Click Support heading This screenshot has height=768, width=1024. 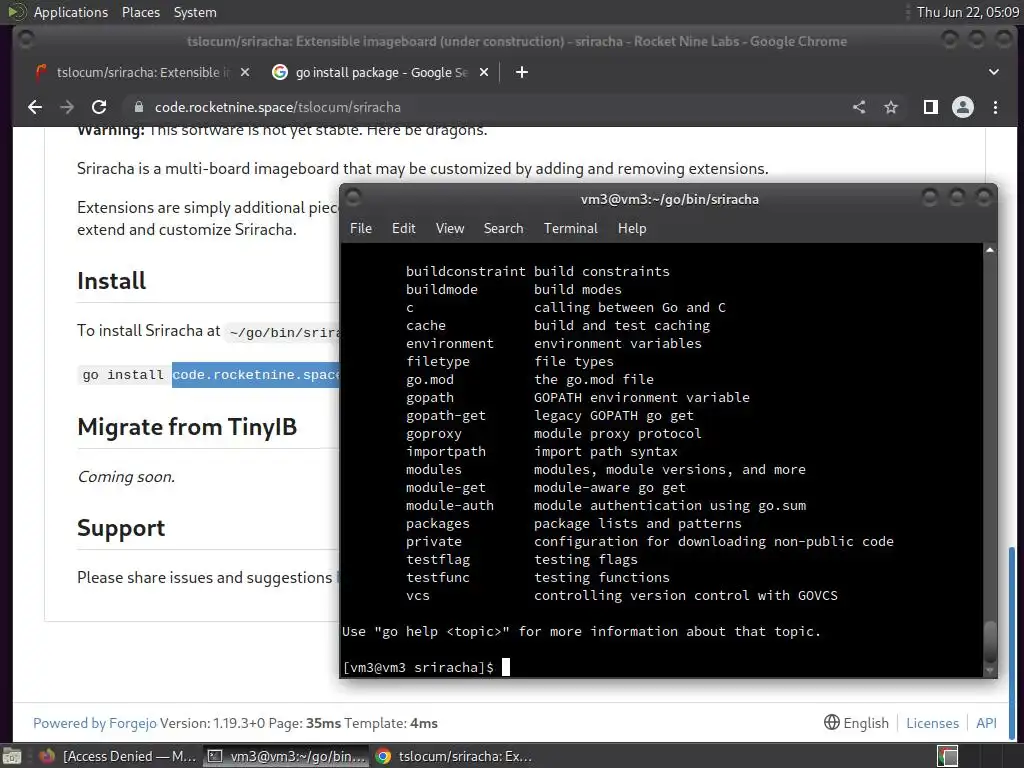(121, 528)
